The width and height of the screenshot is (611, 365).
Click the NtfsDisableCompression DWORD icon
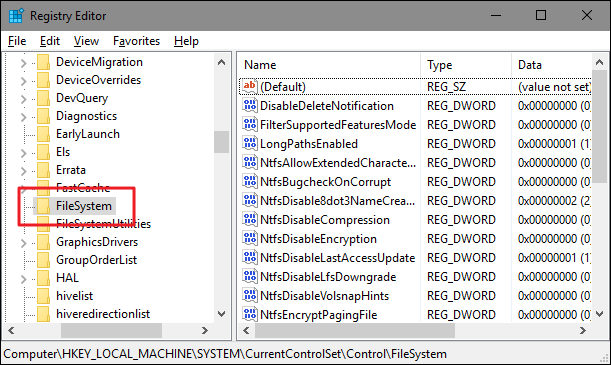(x=249, y=220)
